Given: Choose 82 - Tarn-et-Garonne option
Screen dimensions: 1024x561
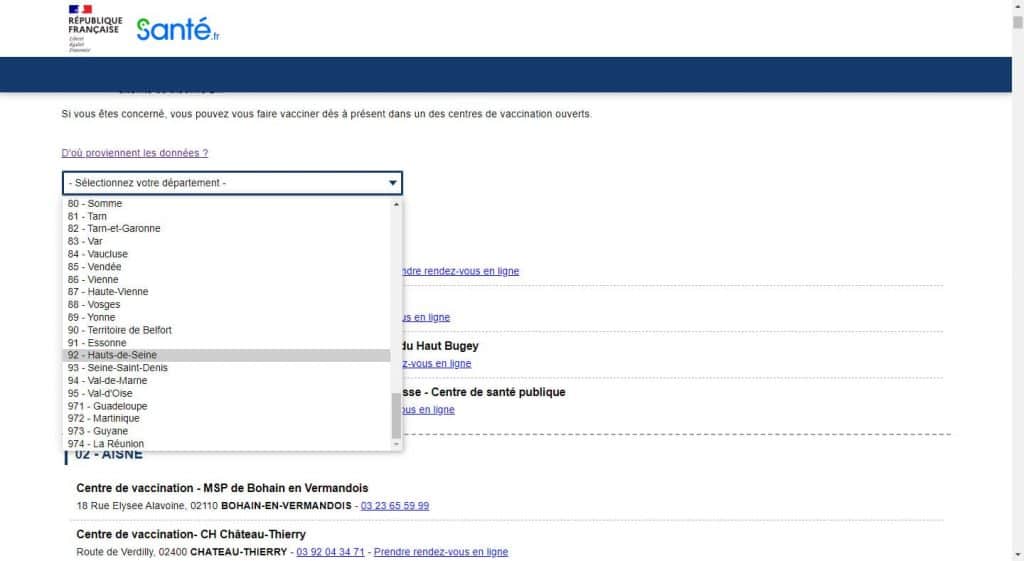Looking at the screenshot, I should (x=226, y=229).
